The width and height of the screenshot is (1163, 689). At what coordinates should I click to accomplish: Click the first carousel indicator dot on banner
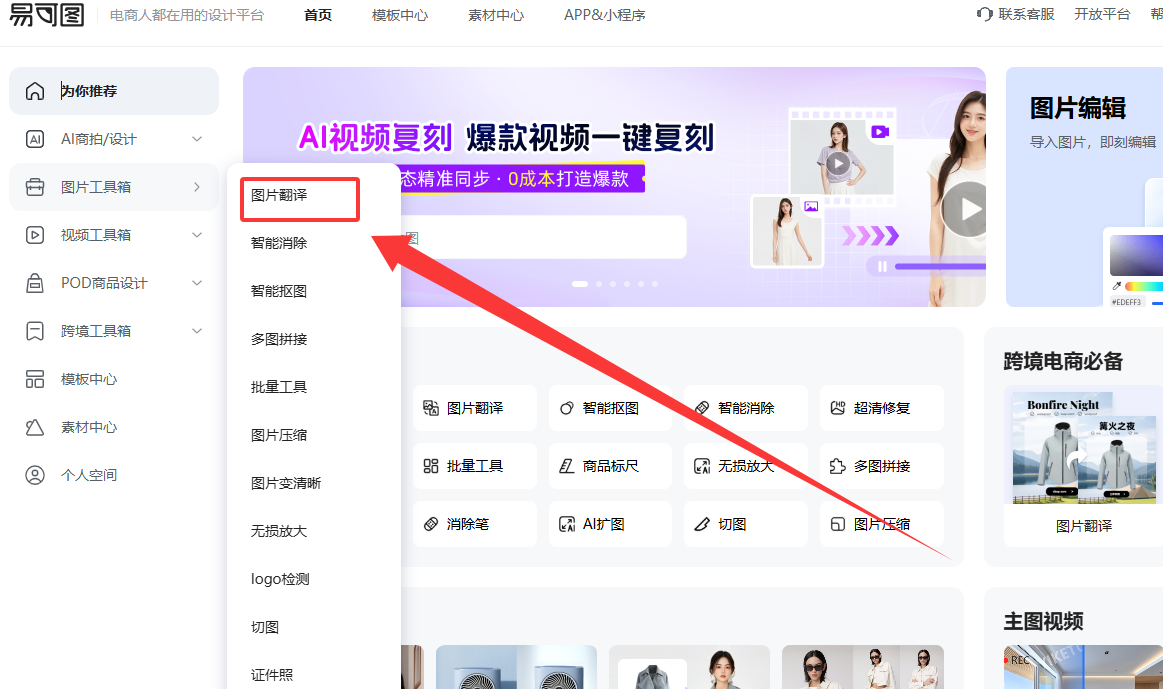click(x=580, y=284)
